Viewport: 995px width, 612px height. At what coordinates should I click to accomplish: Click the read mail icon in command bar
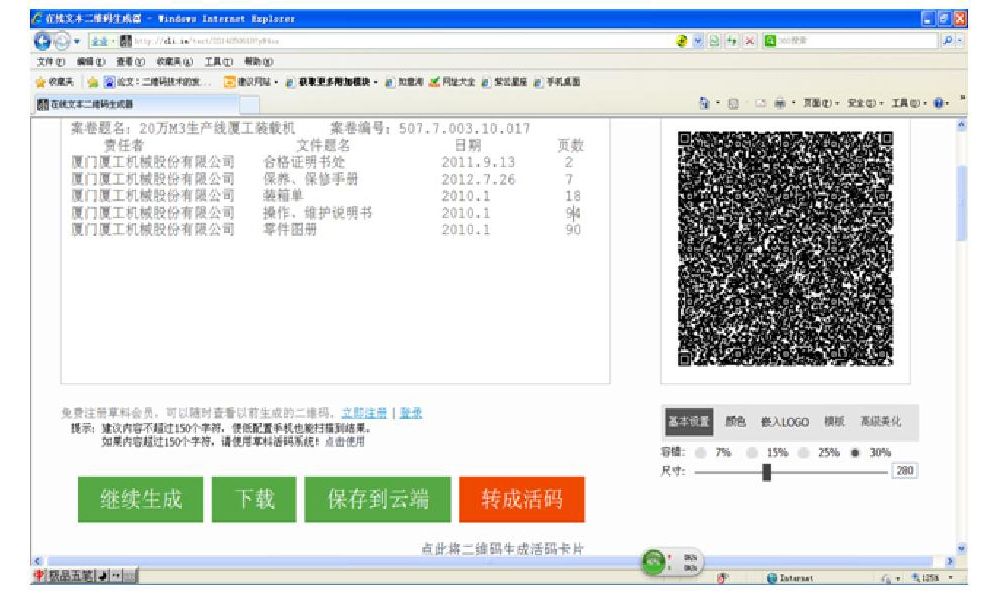click(x=760, y=103)
